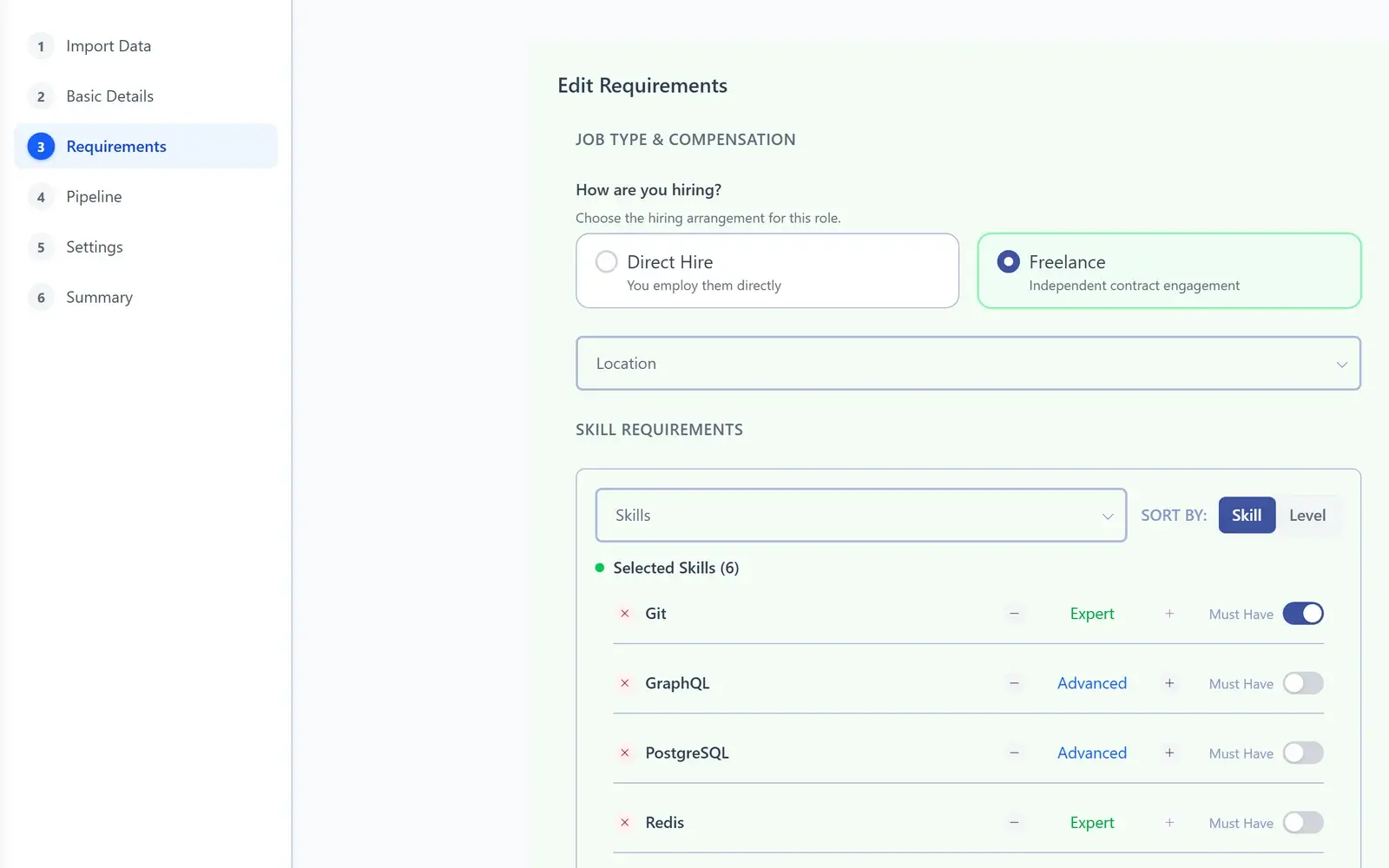The image size is (1389, 868).
Task: Remove the Git skill using its X icon
Action: coord(624,614)
